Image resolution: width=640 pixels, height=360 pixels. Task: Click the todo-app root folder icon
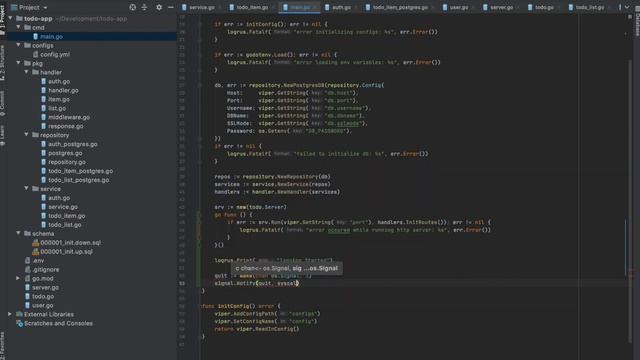point(19,18)
